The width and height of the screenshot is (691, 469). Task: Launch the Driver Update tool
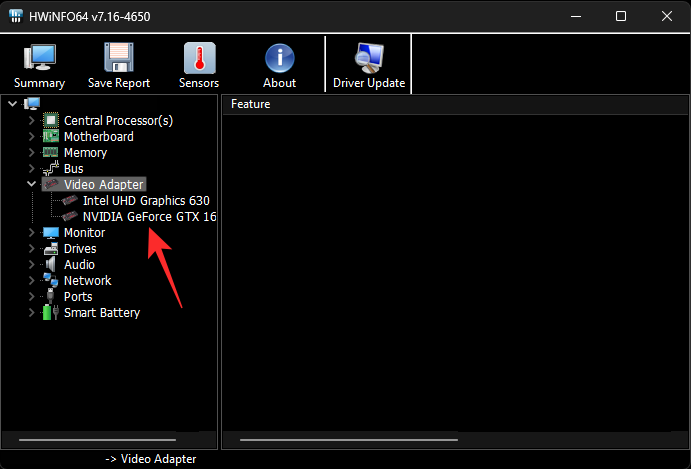pyautogui.click(x=369, y=66)
